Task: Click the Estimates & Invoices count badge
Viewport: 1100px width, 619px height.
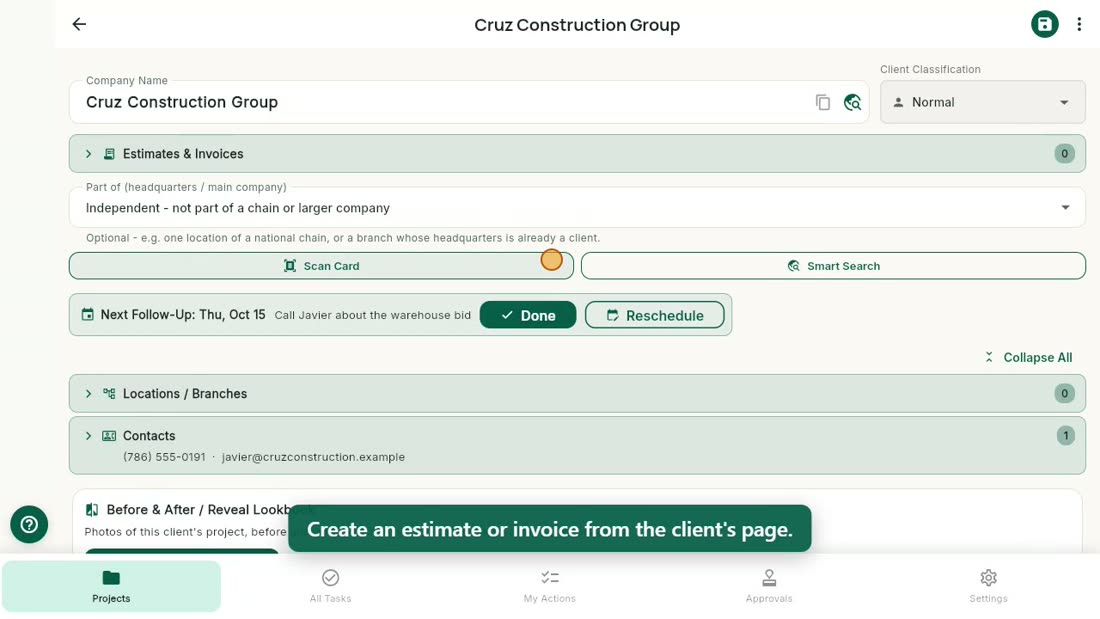Action: (1064, 154)
